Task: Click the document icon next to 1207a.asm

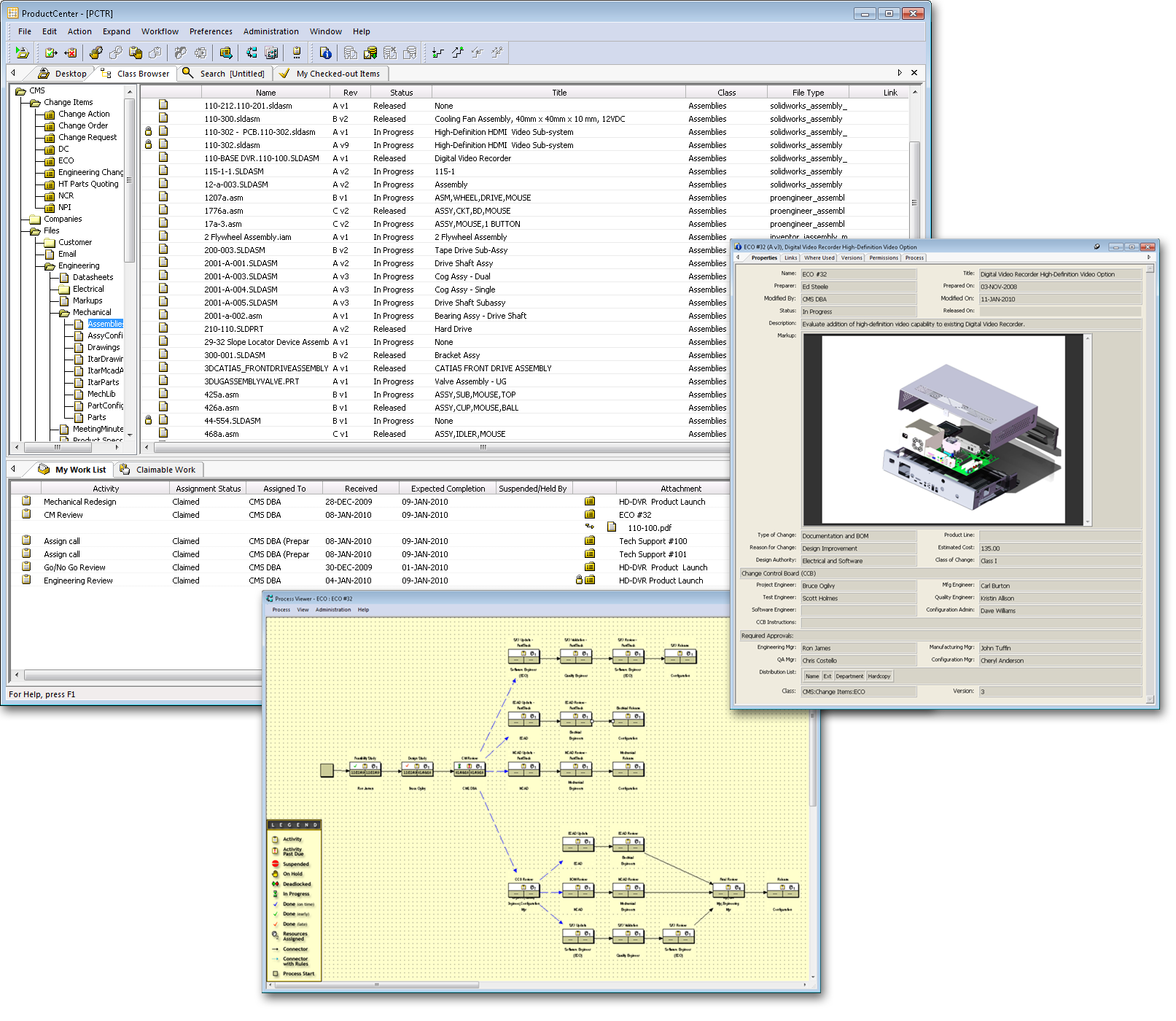Action: tap(165, 197)
